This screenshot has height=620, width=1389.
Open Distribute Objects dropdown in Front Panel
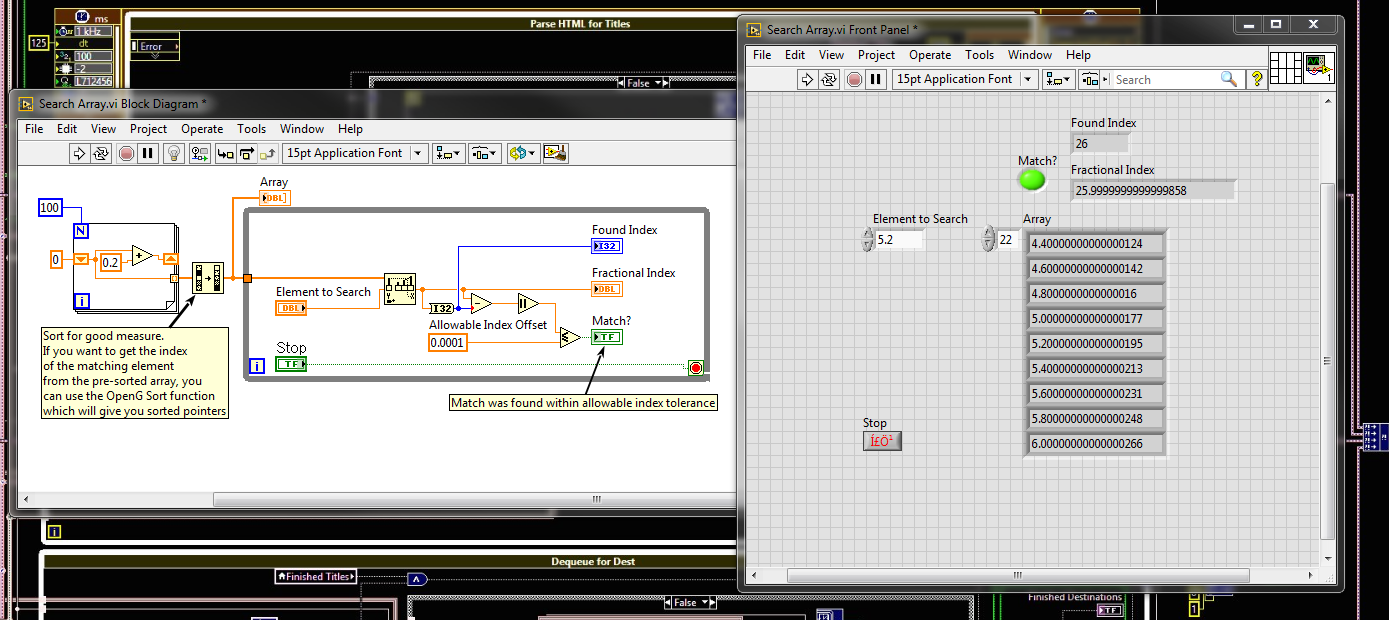point(1095,79)
